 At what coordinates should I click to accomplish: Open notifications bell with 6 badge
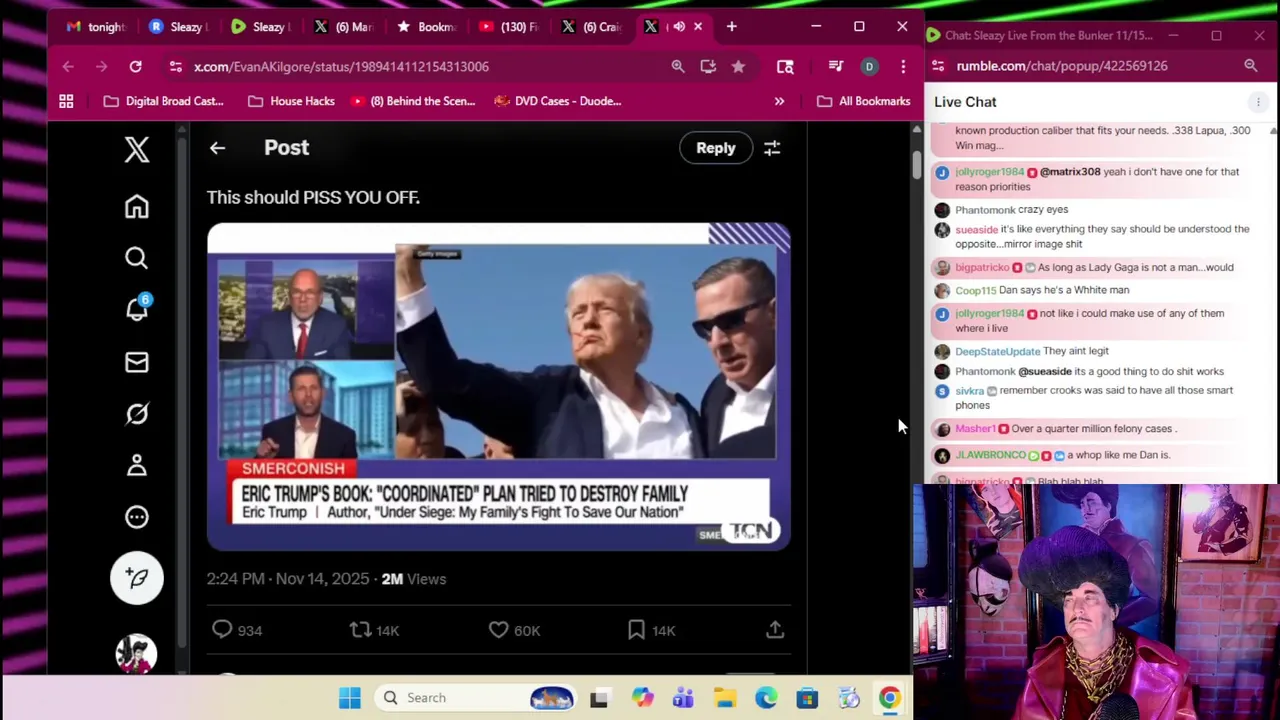coord(137,309)
